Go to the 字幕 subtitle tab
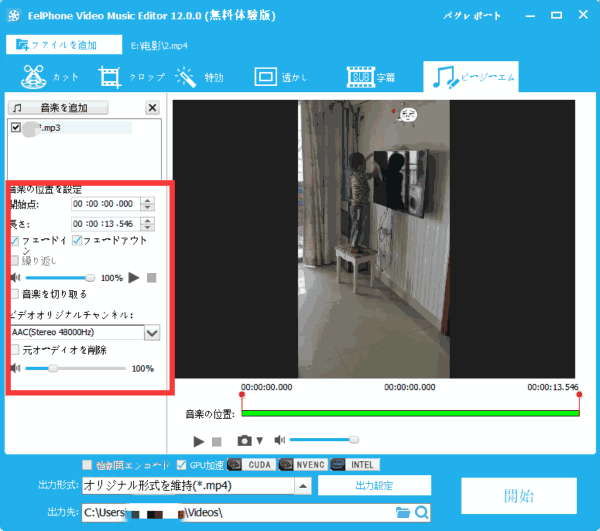The width and height of the screenshot is (600, 531). (x=371, y=77)
